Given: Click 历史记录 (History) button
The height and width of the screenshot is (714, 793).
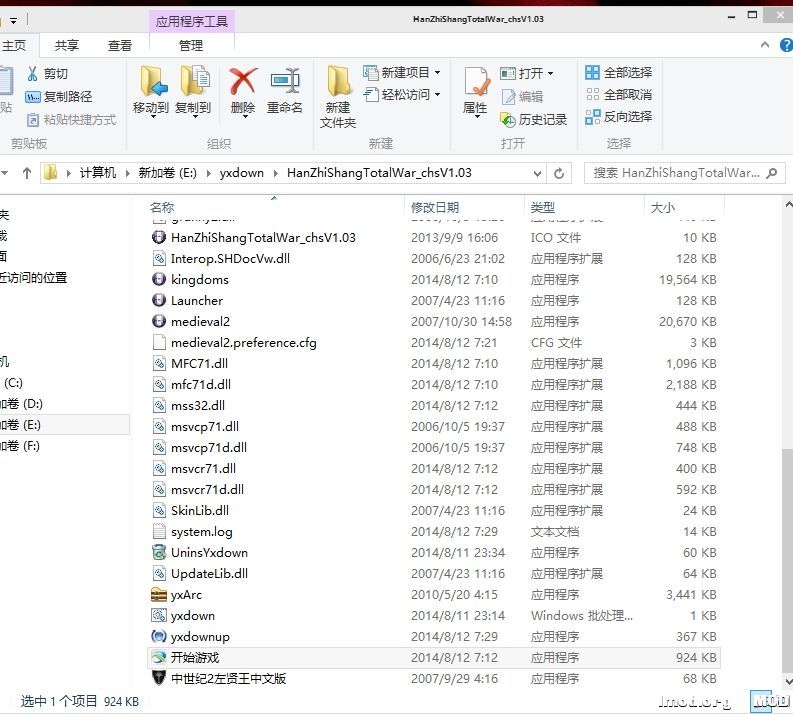Looking at the screenshot, I should tap(533, 119).
